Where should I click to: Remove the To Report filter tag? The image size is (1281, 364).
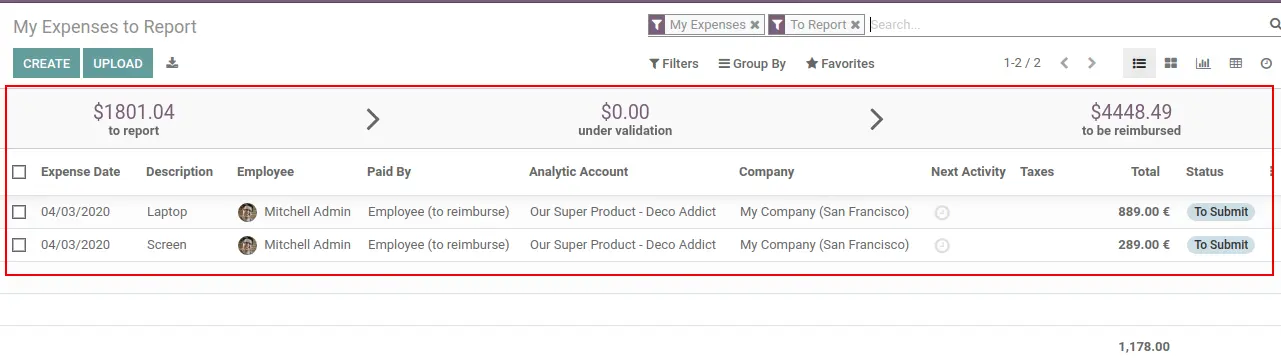pos(856,25)
